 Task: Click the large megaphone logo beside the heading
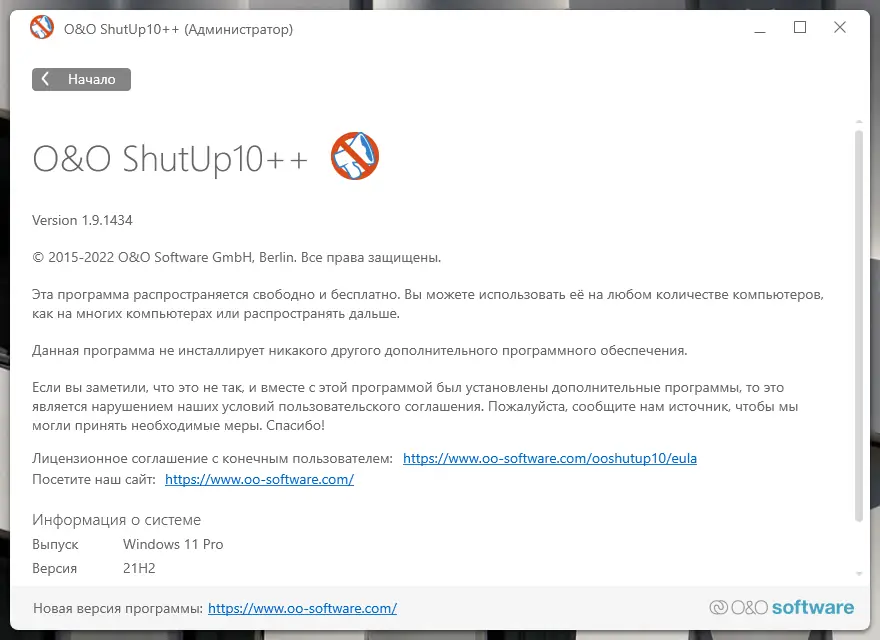tap(355, 156)
